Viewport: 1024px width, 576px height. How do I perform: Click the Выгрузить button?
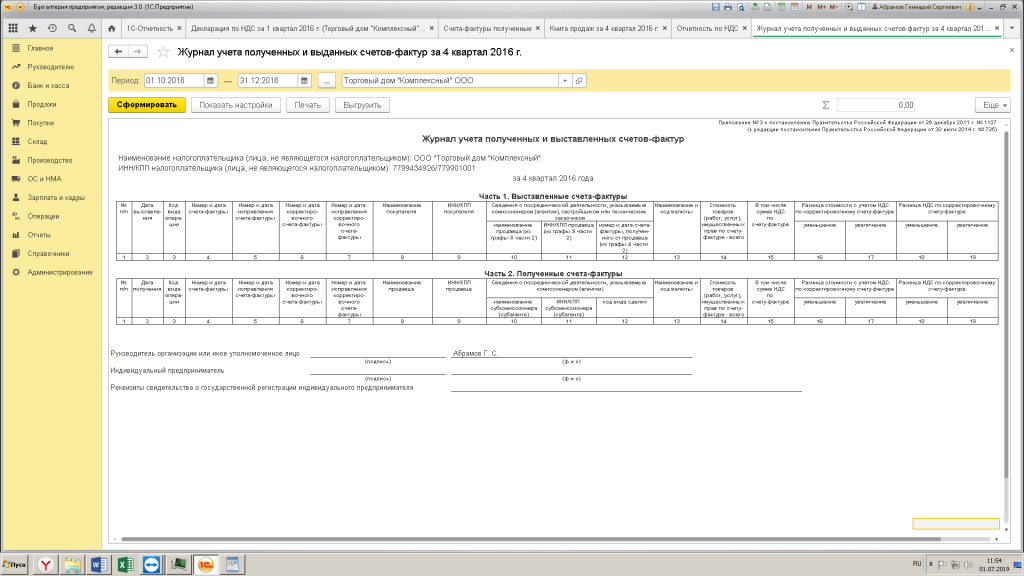tap(362, 104)
